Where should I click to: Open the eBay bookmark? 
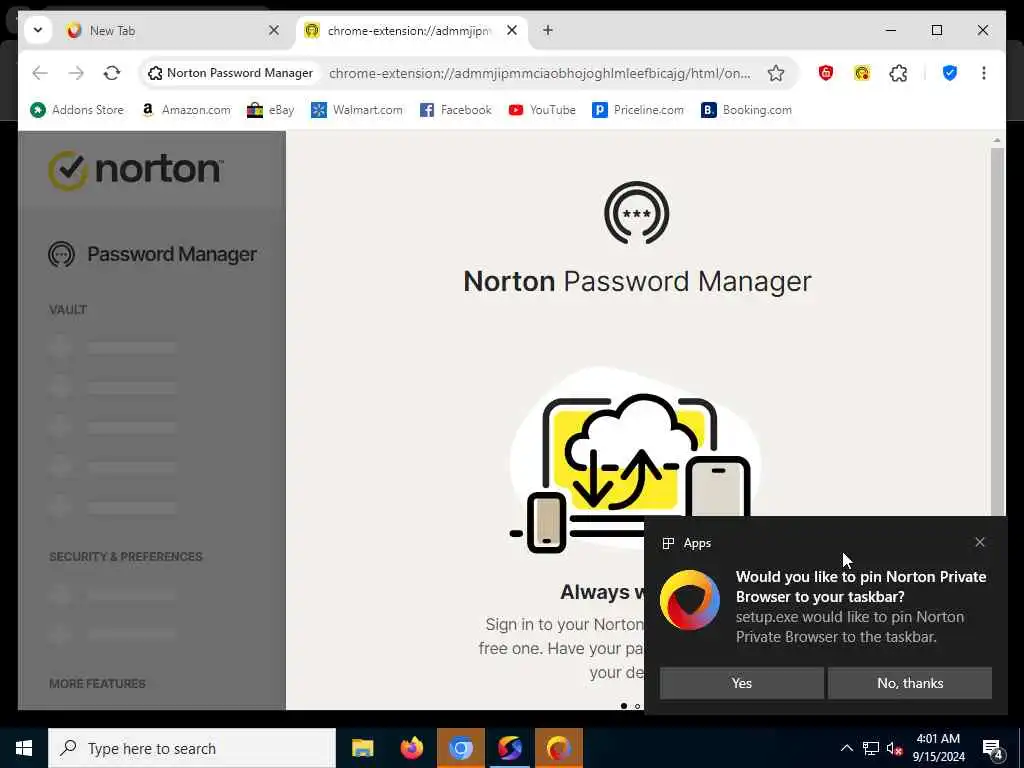pos(270,110)
